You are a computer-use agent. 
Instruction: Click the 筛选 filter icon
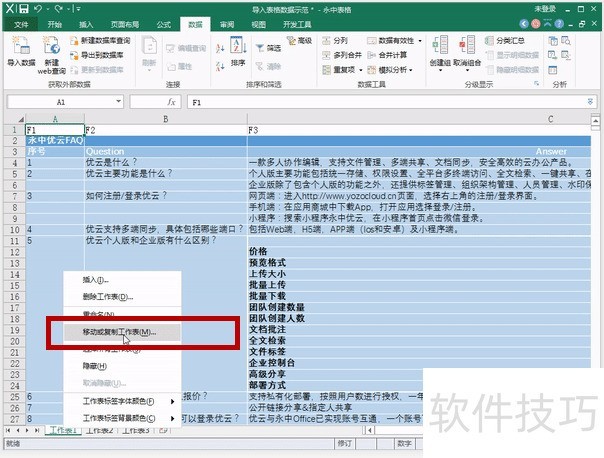click(x=268, y=47)
